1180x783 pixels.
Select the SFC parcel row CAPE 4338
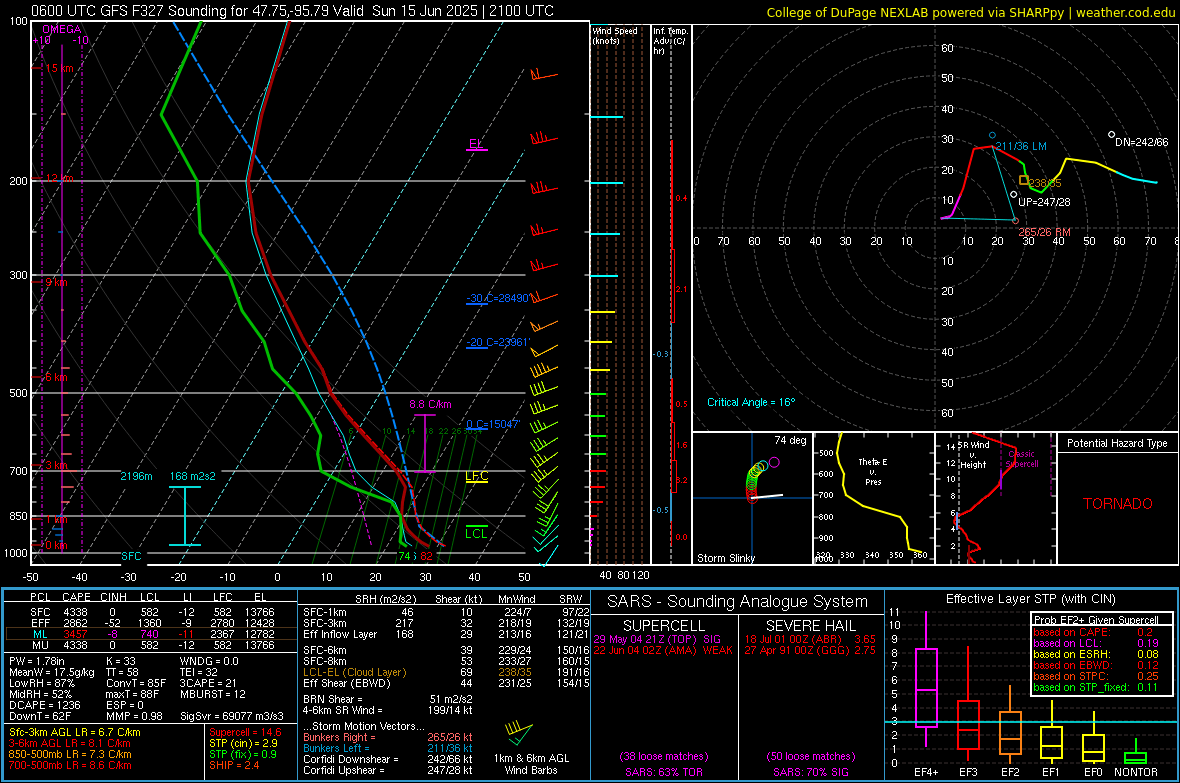[151, 612]
